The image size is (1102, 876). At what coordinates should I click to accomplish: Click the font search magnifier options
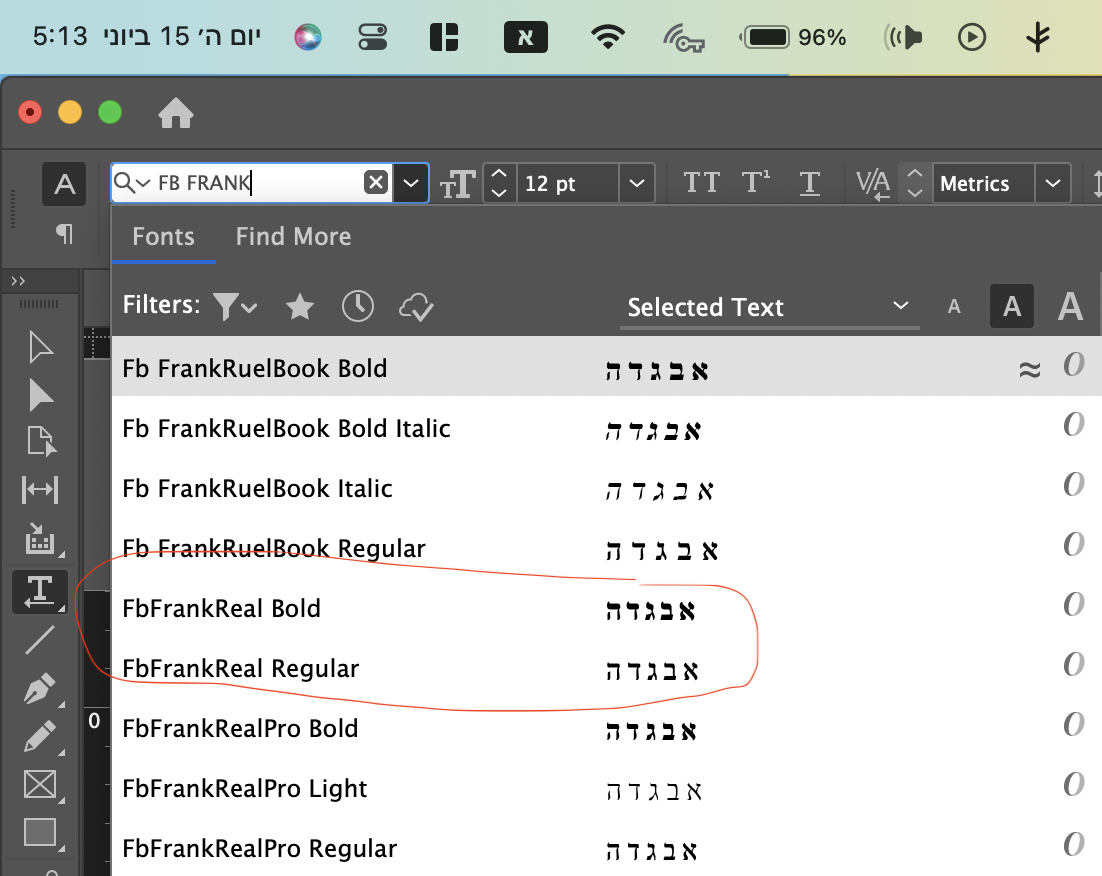point(131,183)
